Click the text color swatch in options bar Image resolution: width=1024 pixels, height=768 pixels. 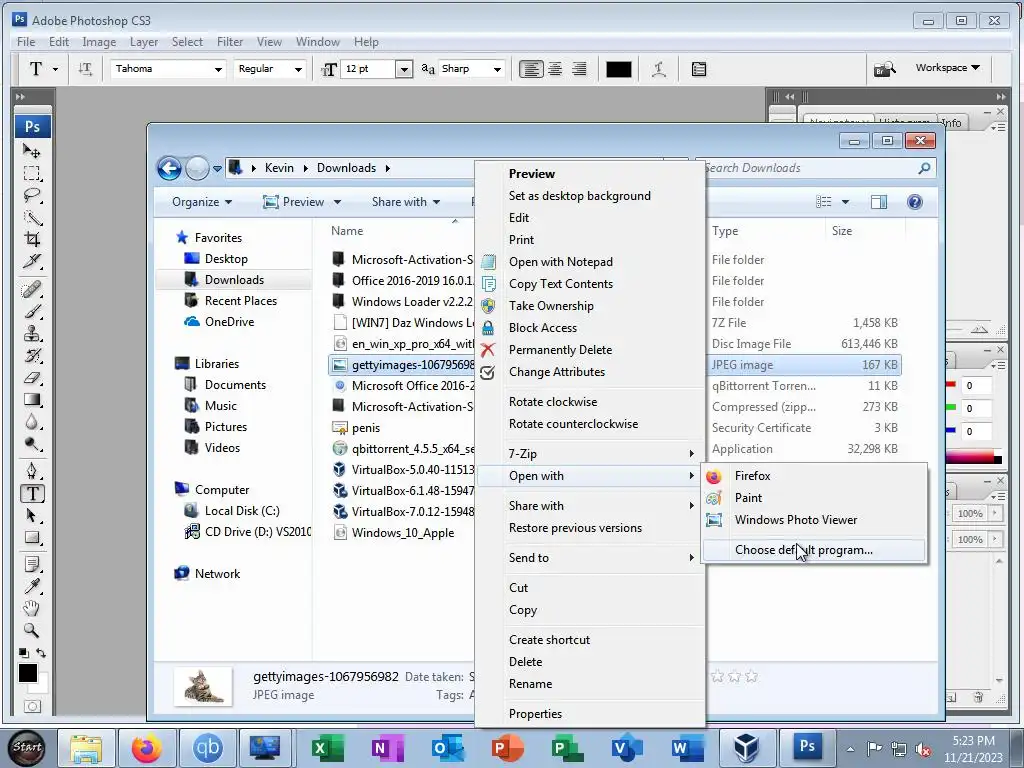pos(618,69)
